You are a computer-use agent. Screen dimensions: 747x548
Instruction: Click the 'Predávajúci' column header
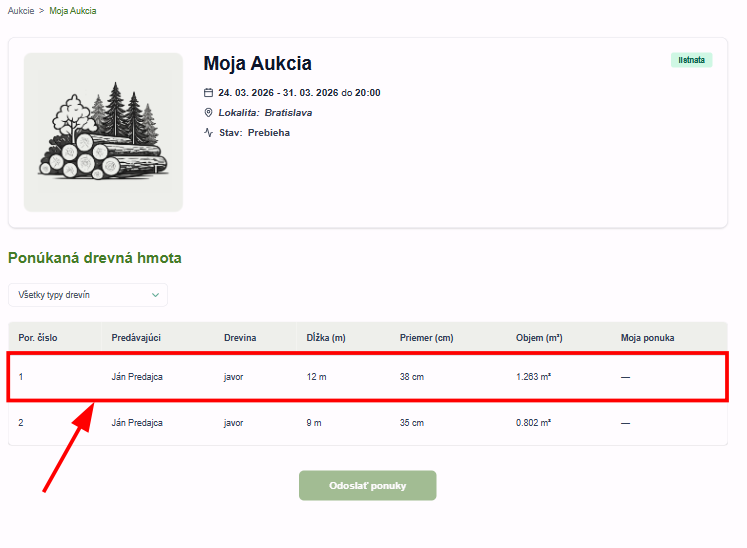(136, 338)
